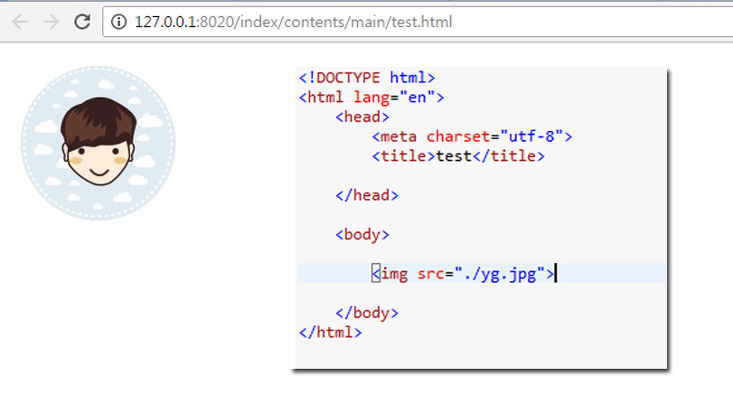Click the closing </body> tag

[x=367, y=313]
